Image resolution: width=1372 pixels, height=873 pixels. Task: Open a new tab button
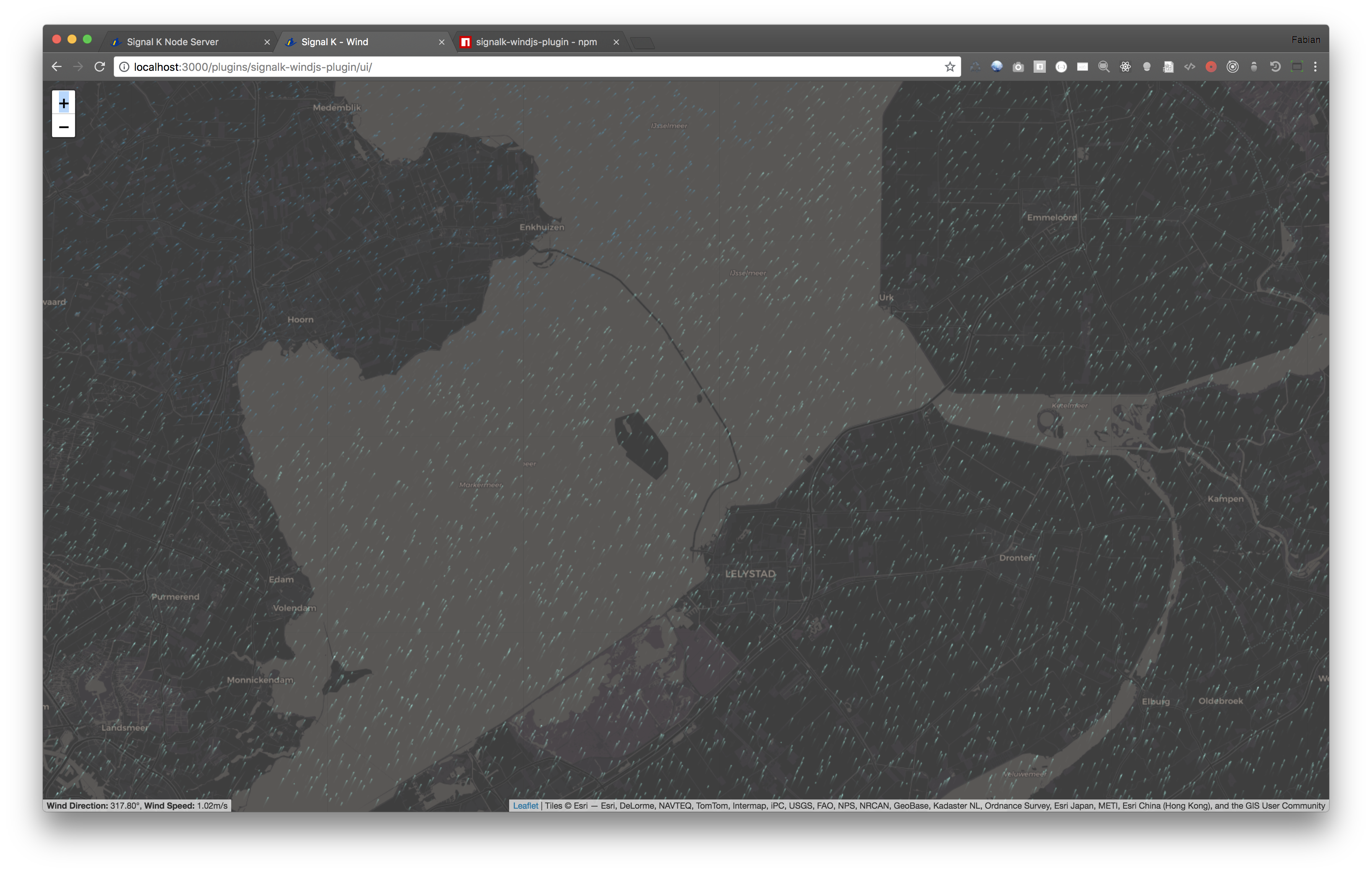643,43
